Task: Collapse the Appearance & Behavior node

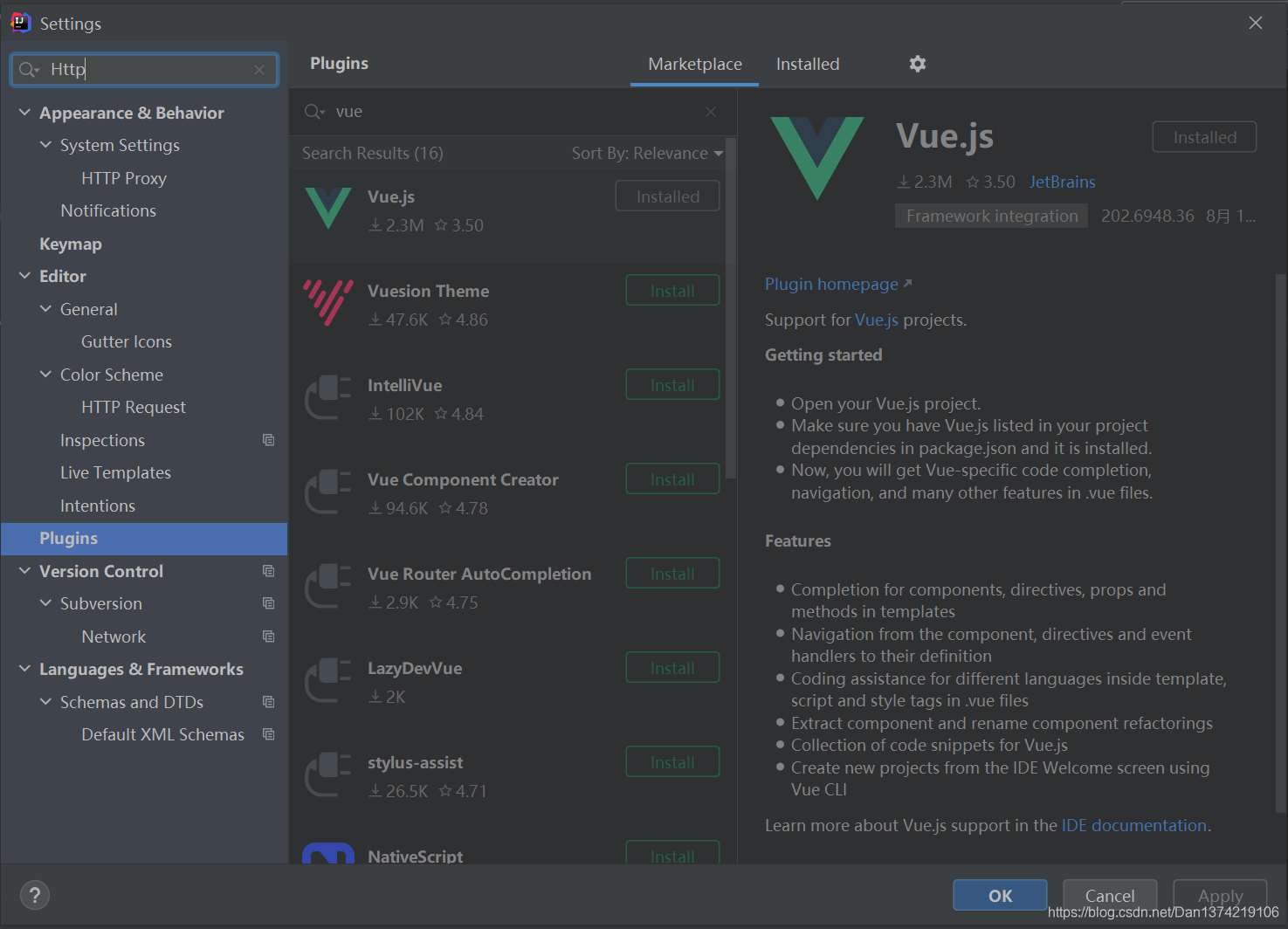Action: pyautogui.click(x=24, y=113)
